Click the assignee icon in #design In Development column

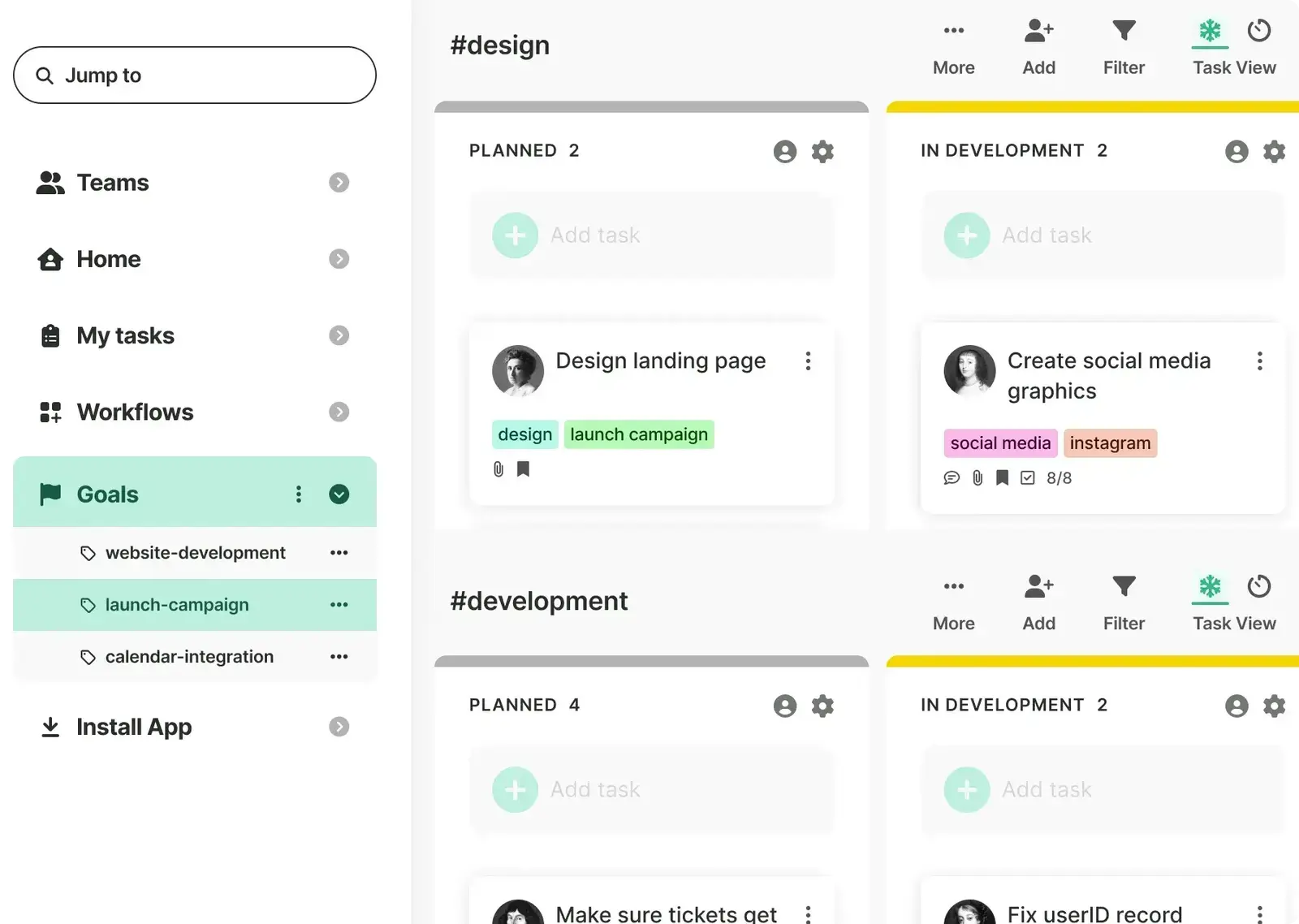click(x=1236, y=151)
